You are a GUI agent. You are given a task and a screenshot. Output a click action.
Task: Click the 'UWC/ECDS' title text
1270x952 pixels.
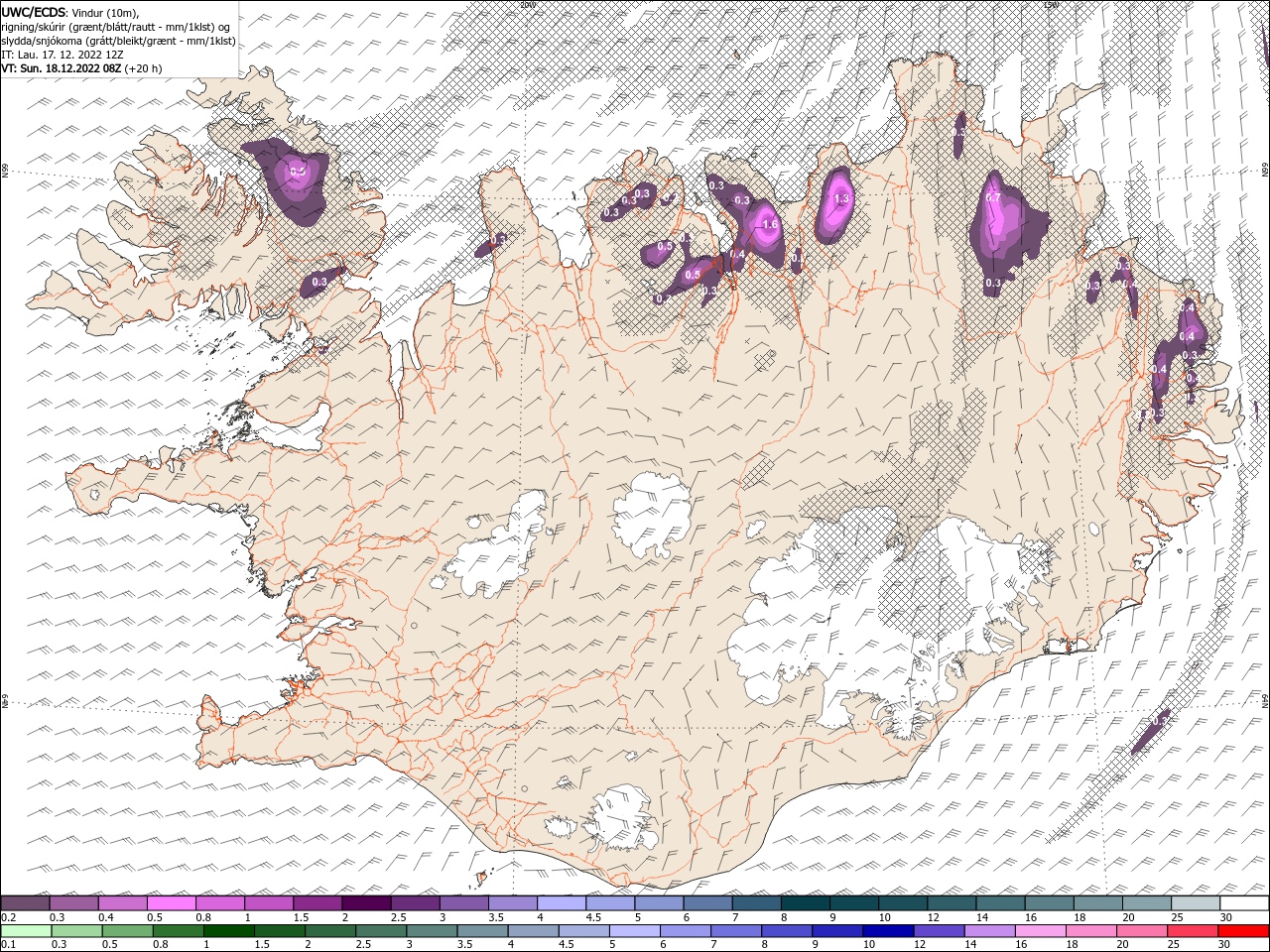tap(34, 12)
